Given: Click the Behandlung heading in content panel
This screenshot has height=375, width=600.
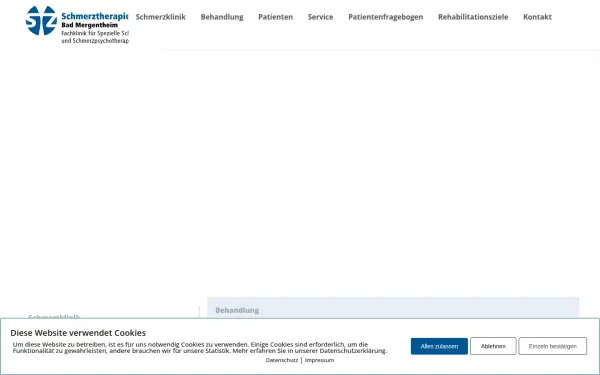Looking at the screenshot, I should [237, 310].
